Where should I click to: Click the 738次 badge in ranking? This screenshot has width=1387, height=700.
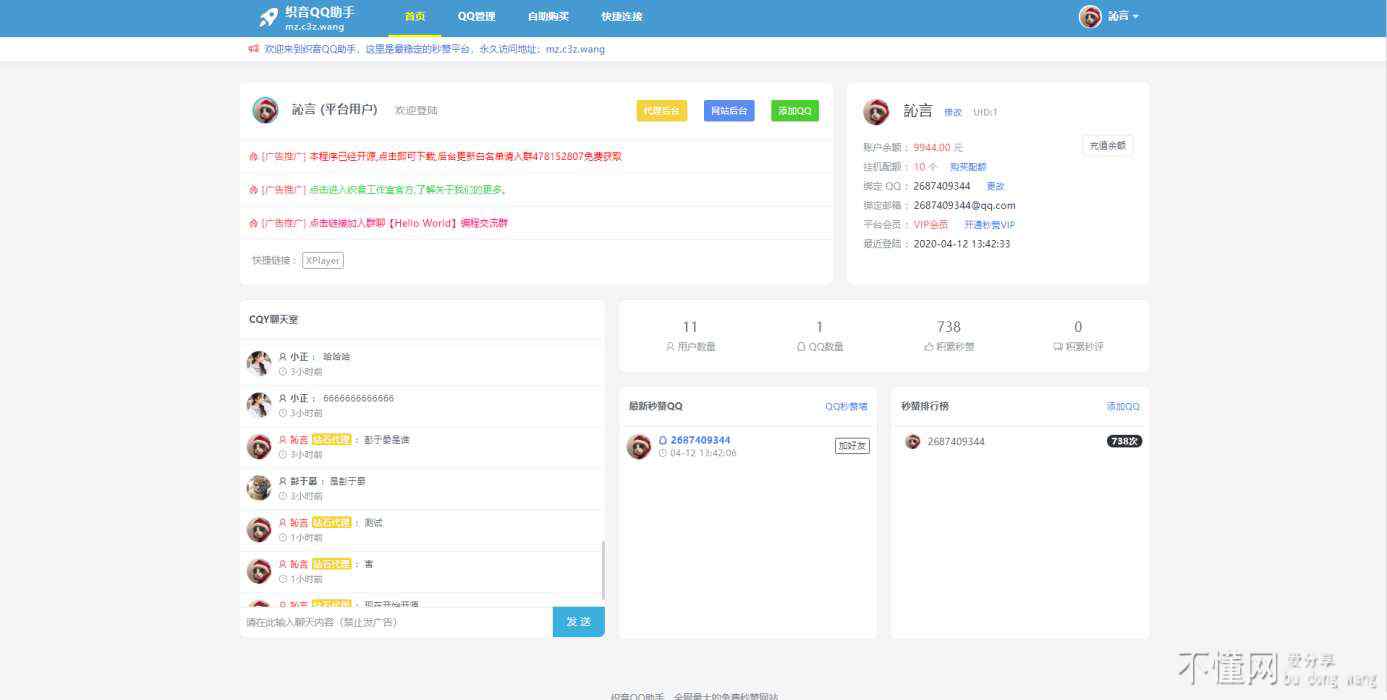tap(1124, 441)
